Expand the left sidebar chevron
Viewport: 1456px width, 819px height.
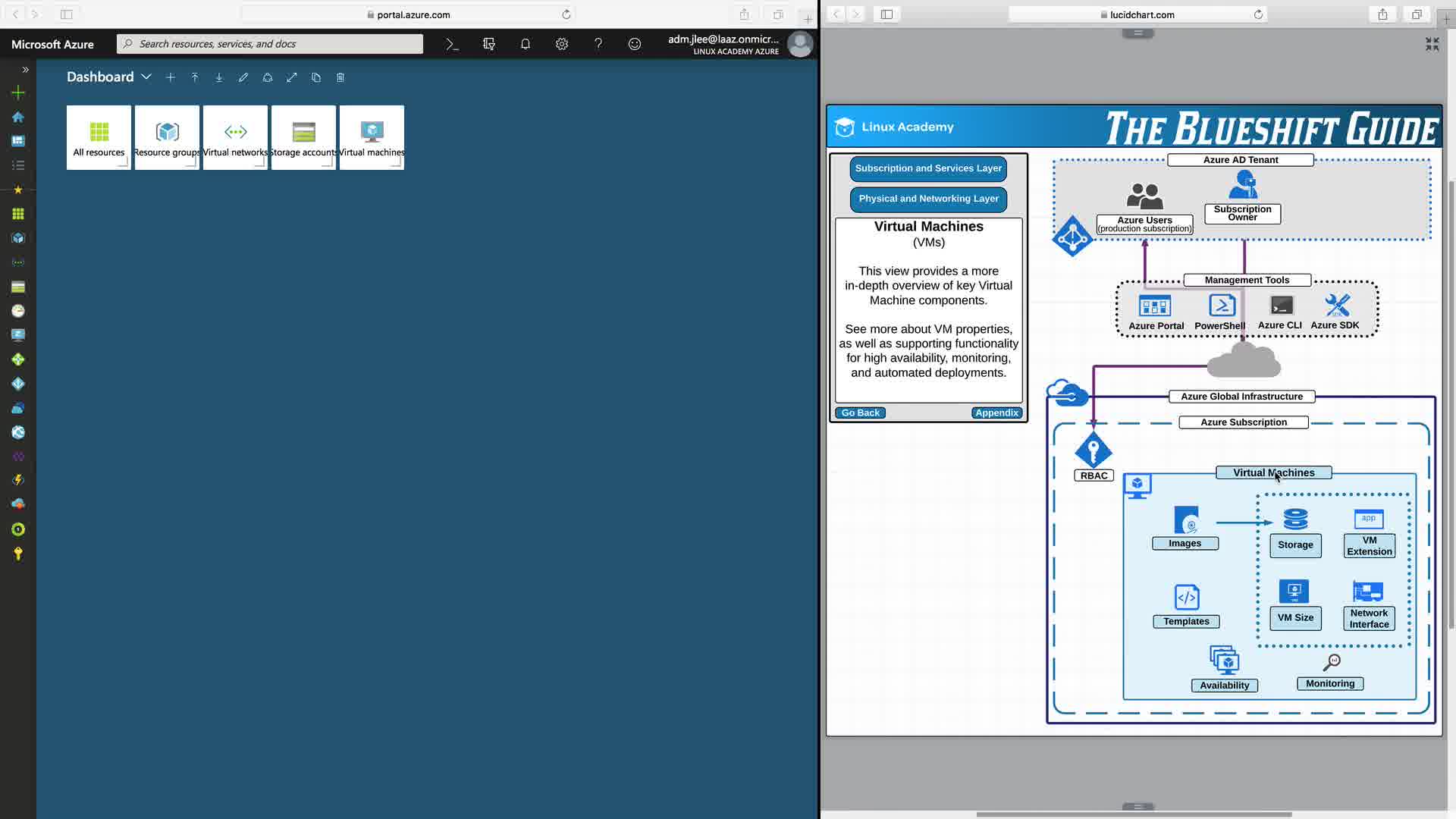25,70
